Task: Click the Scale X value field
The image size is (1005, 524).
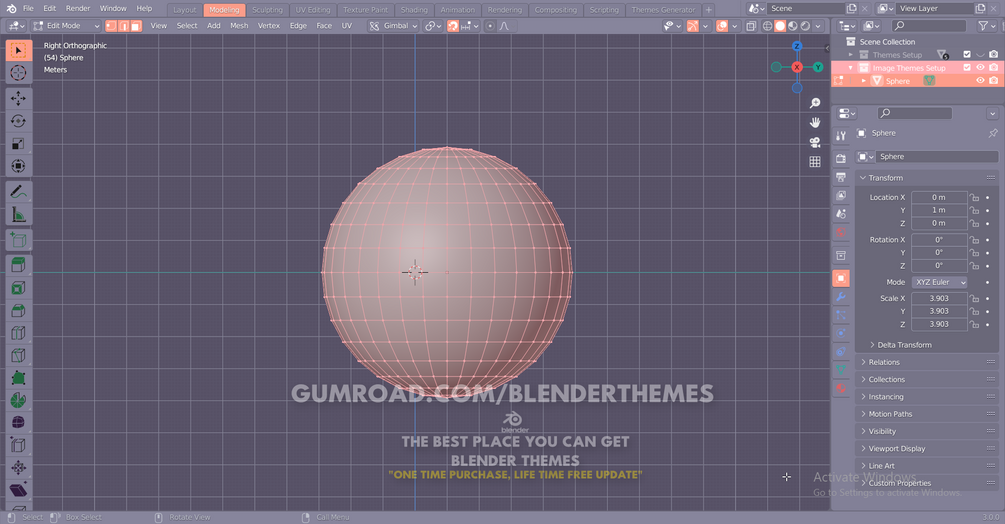Action: (x=939, y=298)
